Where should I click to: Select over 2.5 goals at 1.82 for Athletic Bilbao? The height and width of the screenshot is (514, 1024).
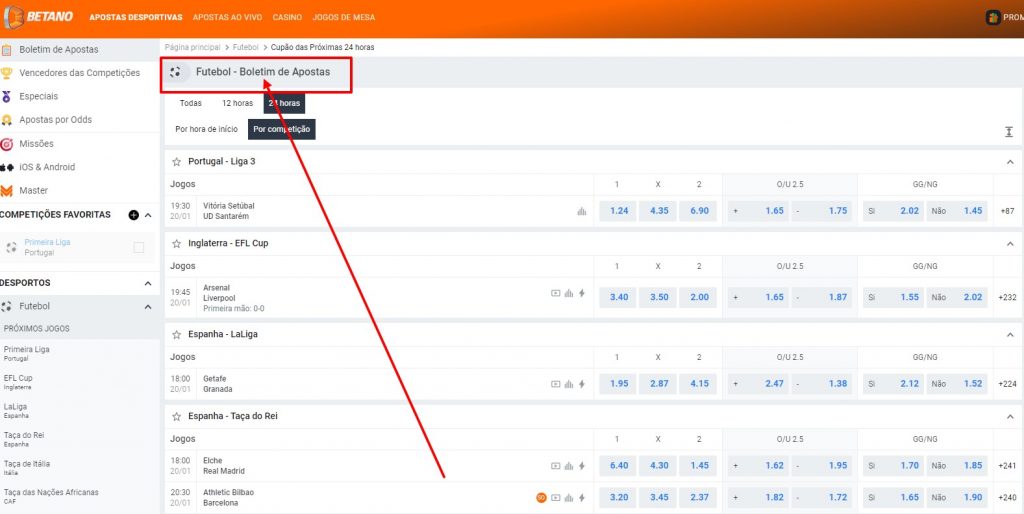pos(758,498)
